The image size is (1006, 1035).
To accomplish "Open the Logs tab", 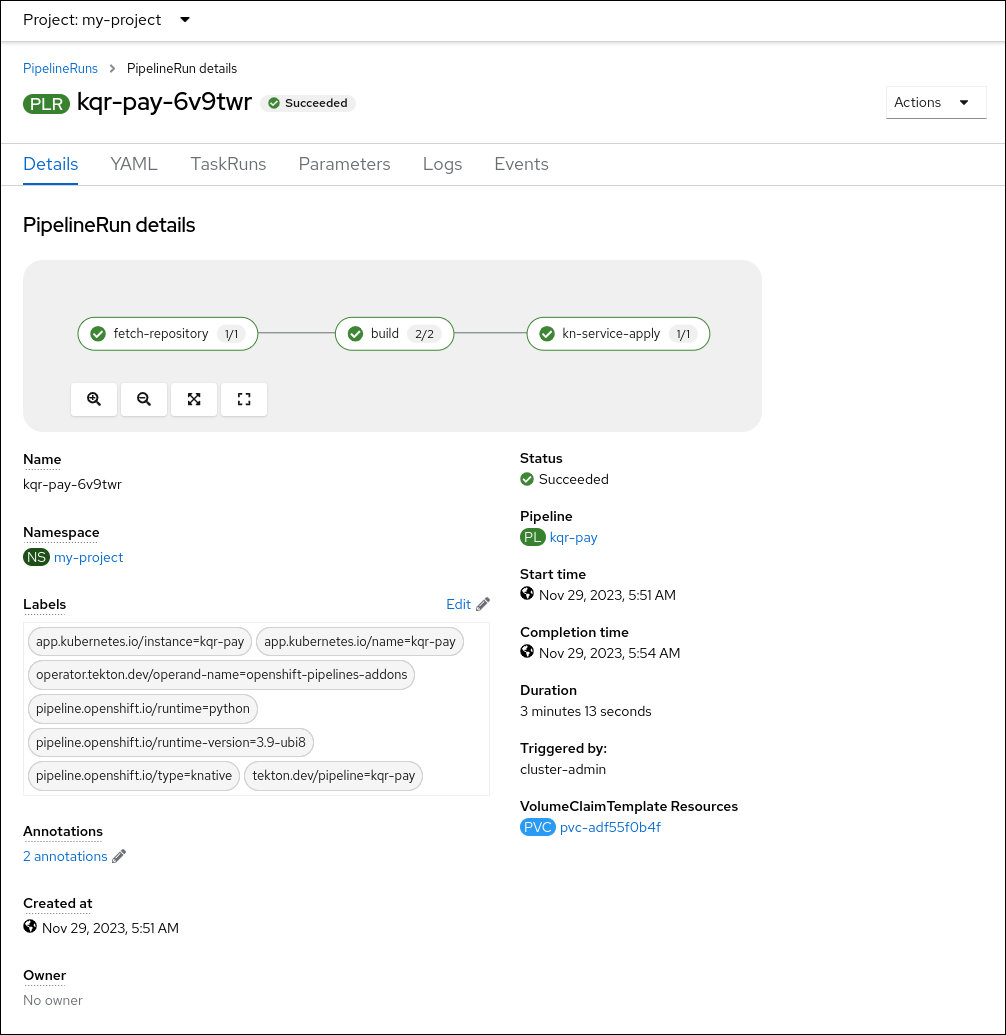I will click(442, 164).
